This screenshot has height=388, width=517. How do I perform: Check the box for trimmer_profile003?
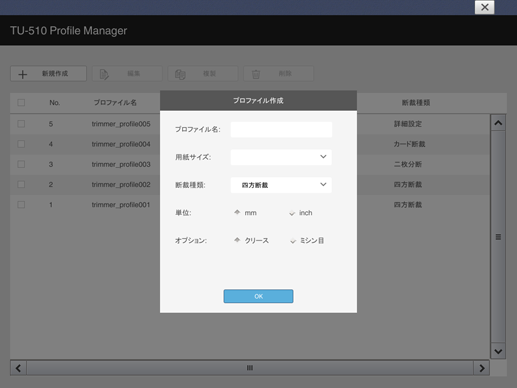coord(21,164)
